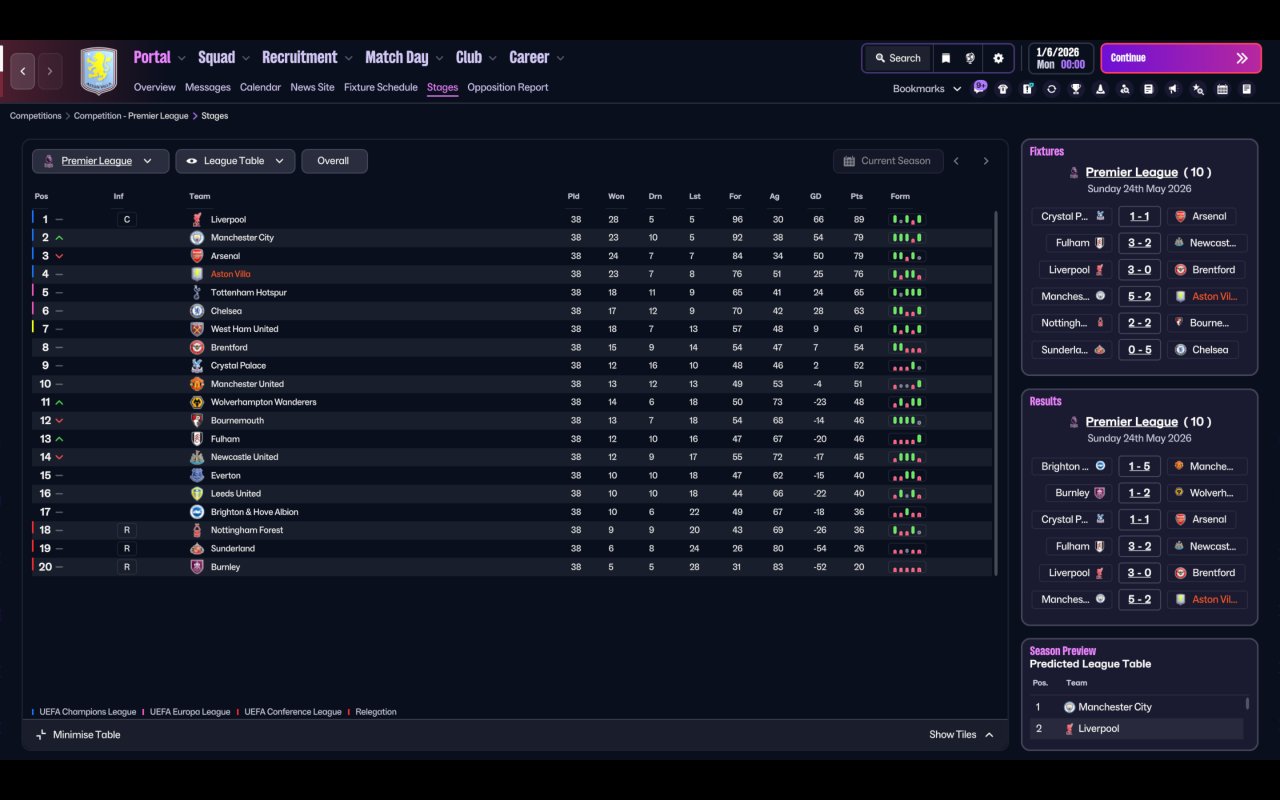This screenshot has width=1280, height=800.
Task: Go forward with the right navigation arrow
Action: (x=49, y=71)
